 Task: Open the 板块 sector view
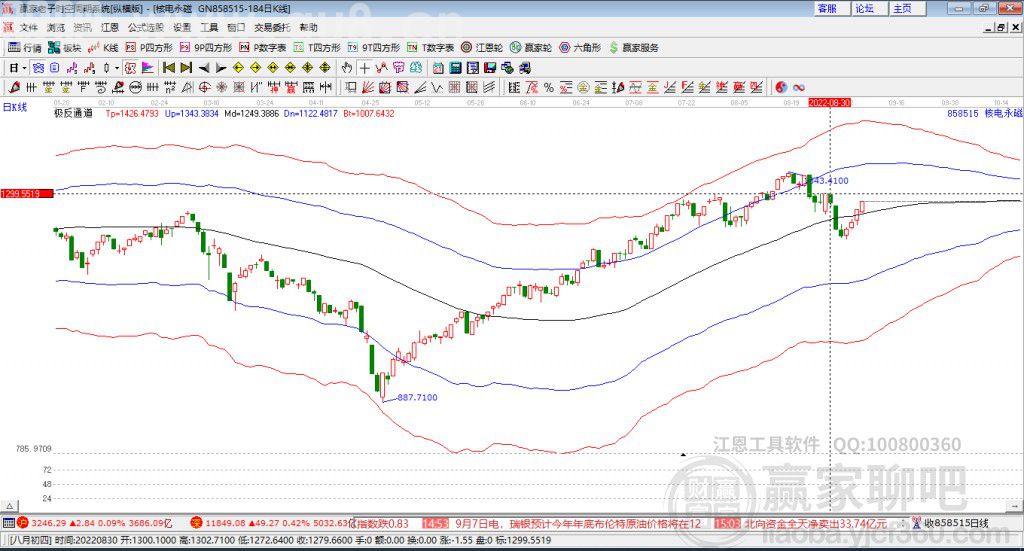pyautogui.click(x=64, y=48)
